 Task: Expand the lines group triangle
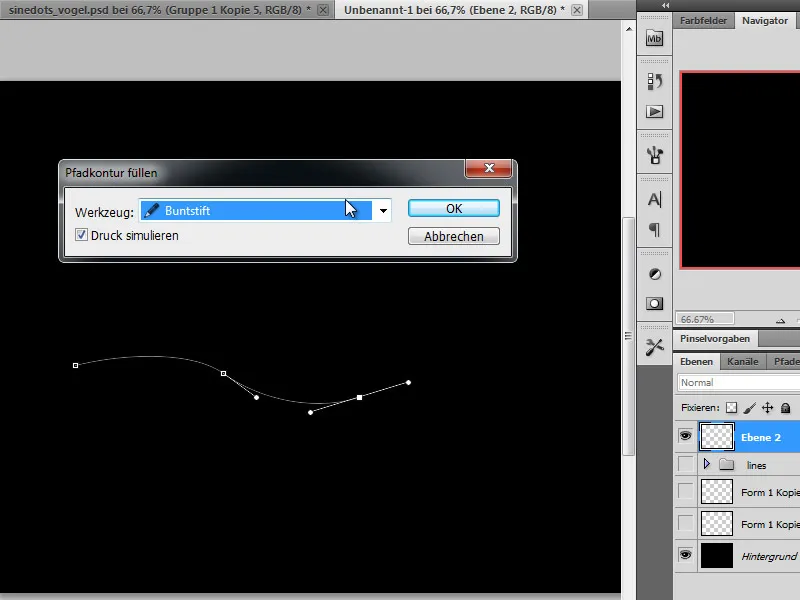(x=707, y=464)
